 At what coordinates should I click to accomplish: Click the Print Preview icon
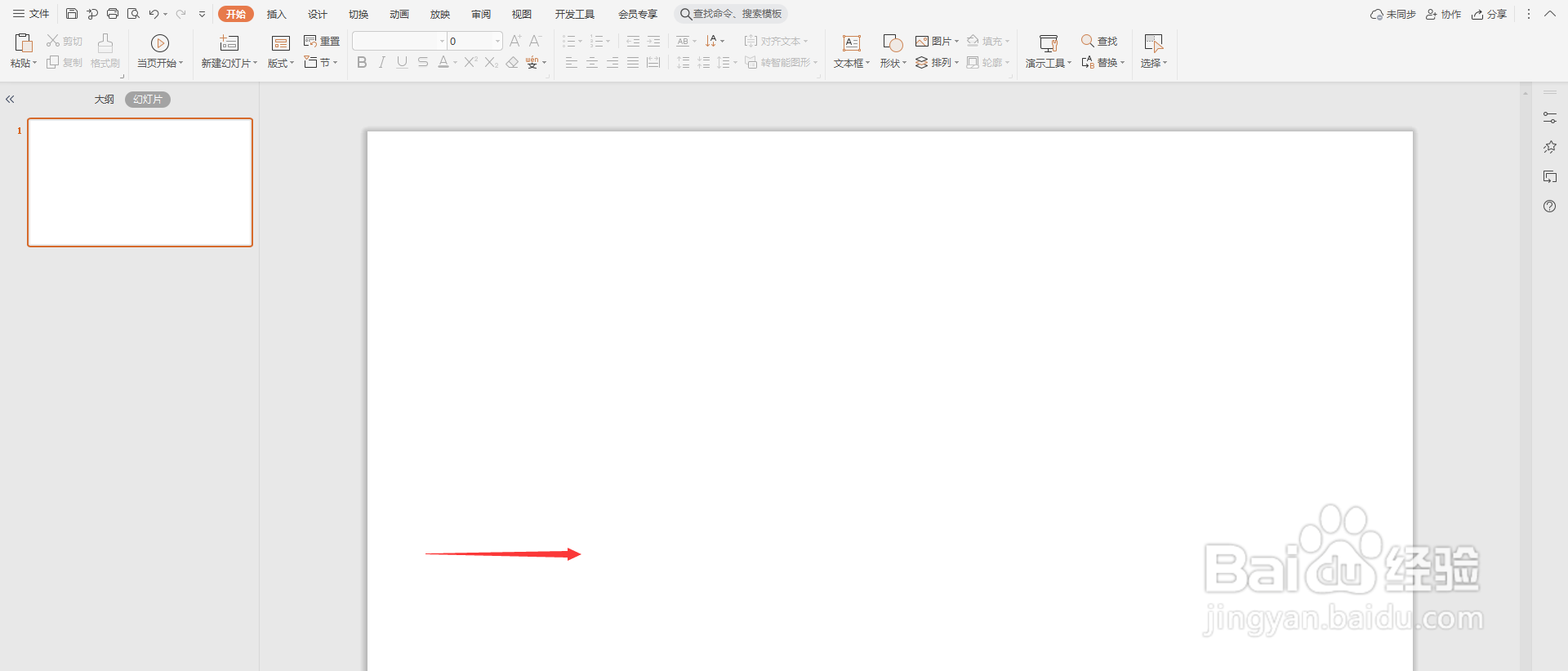point(133,14)
